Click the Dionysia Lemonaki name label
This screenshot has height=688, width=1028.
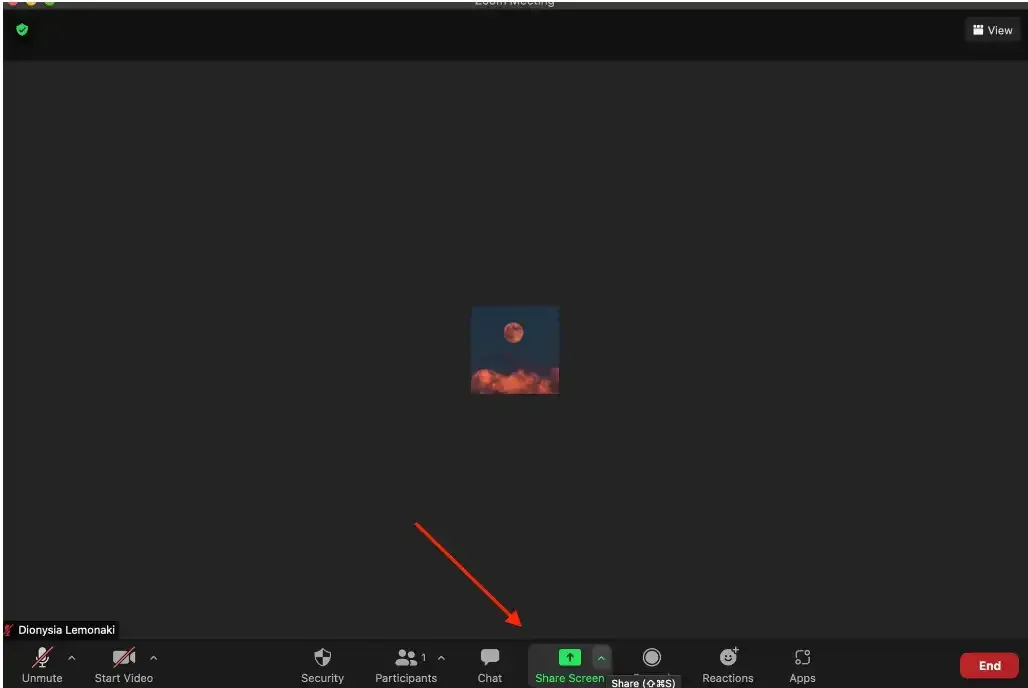[66, 630]
